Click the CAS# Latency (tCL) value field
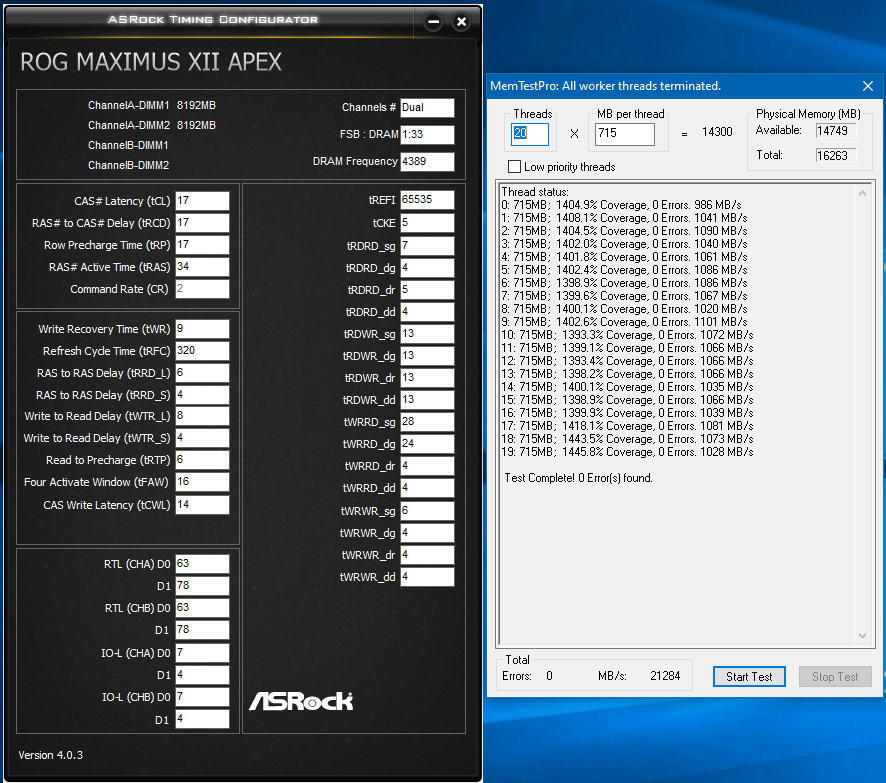The width and height of the screenshot is (886, 783). (x=202, y=201)
